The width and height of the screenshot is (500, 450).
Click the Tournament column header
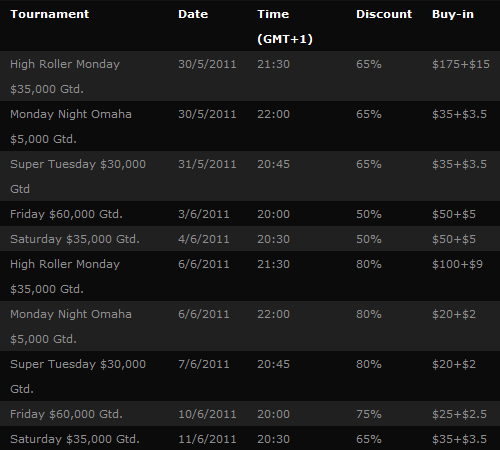49,14
